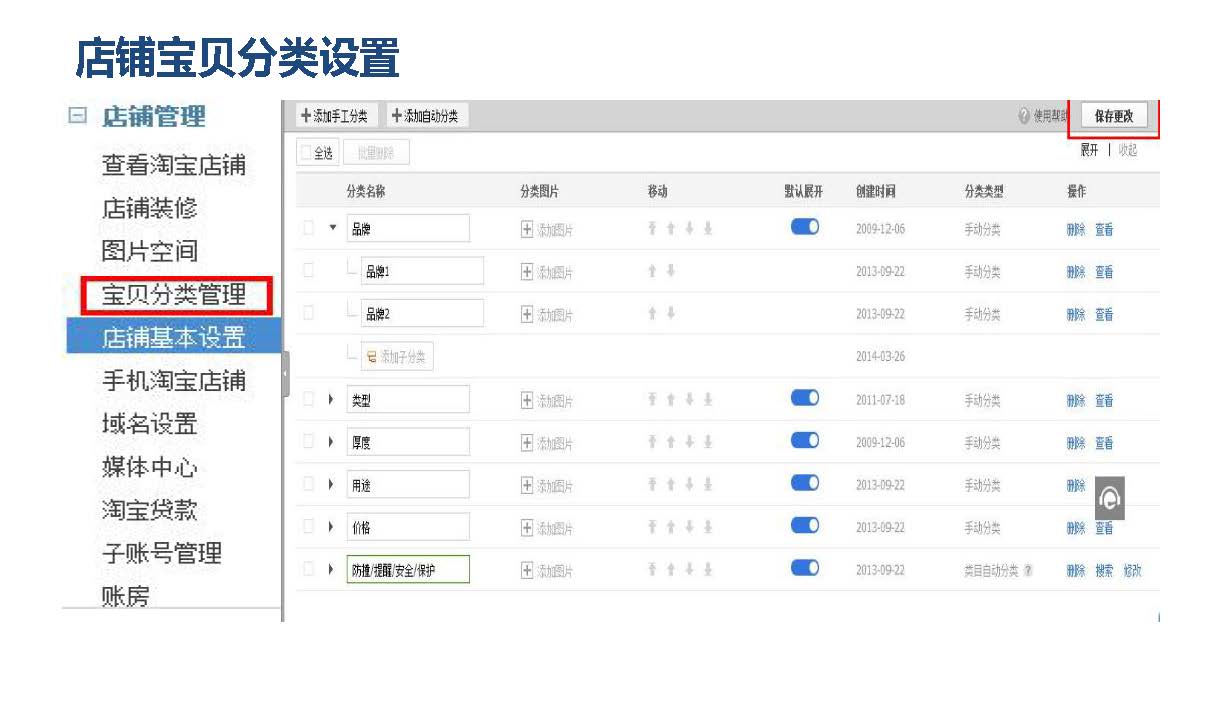Open 店铺装修 in sidebar menu
The width and height of the screenshot is (1220, 726).
pos(150,208)
